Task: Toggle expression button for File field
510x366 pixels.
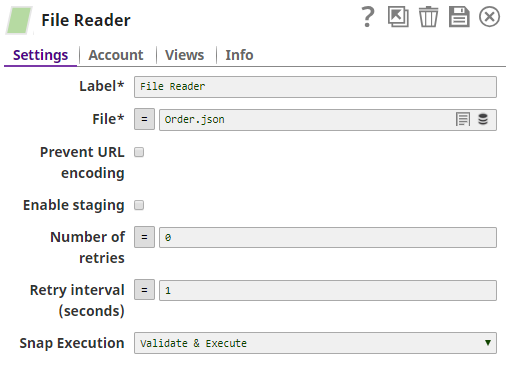Action: tap(144, 119)
